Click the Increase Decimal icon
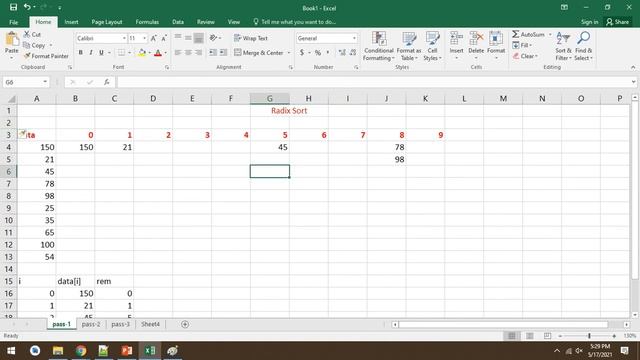The image size is (640, 360). 342,53
